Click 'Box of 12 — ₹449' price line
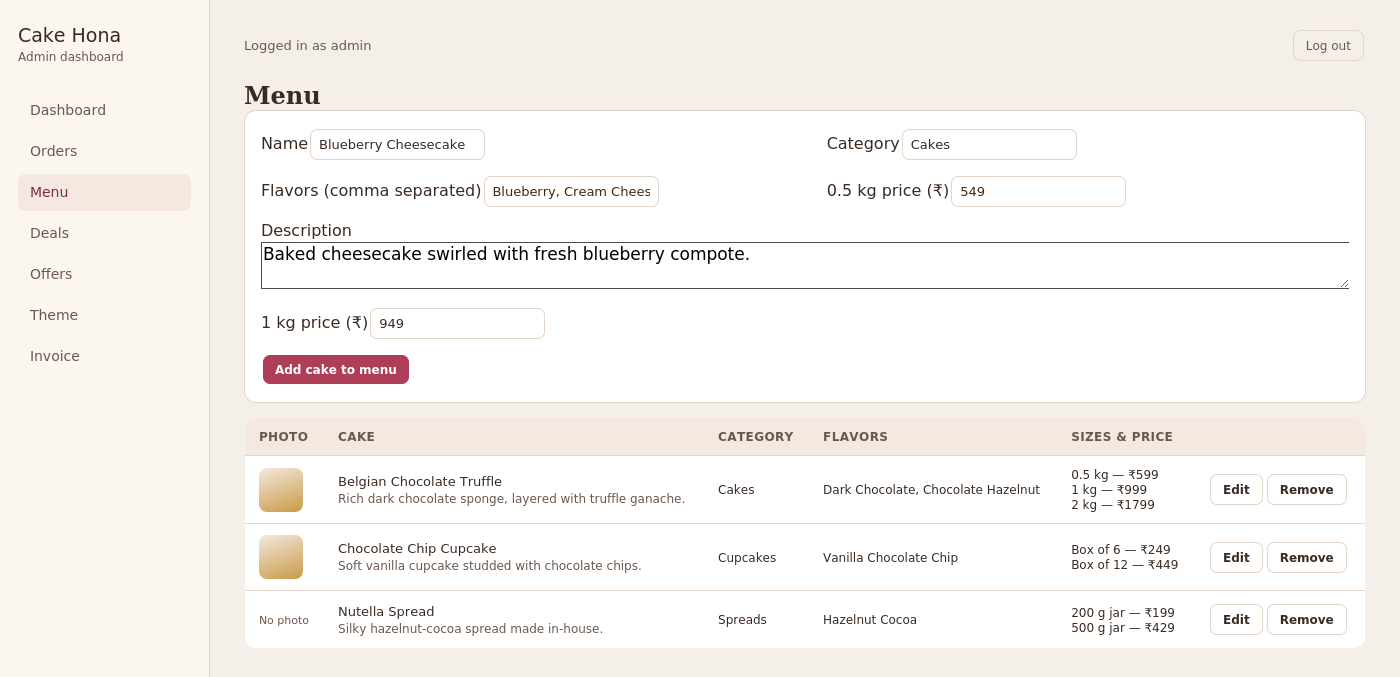Screen dimensions: 1400x677 tap(1124, 565)
